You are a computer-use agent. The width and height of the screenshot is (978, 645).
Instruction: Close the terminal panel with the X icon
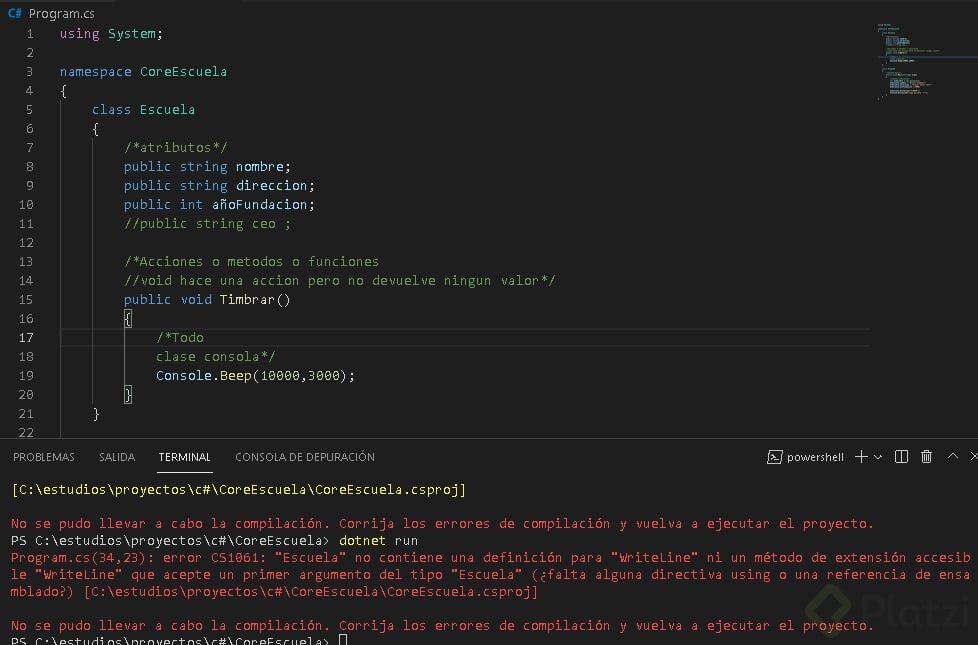point(974,456)
